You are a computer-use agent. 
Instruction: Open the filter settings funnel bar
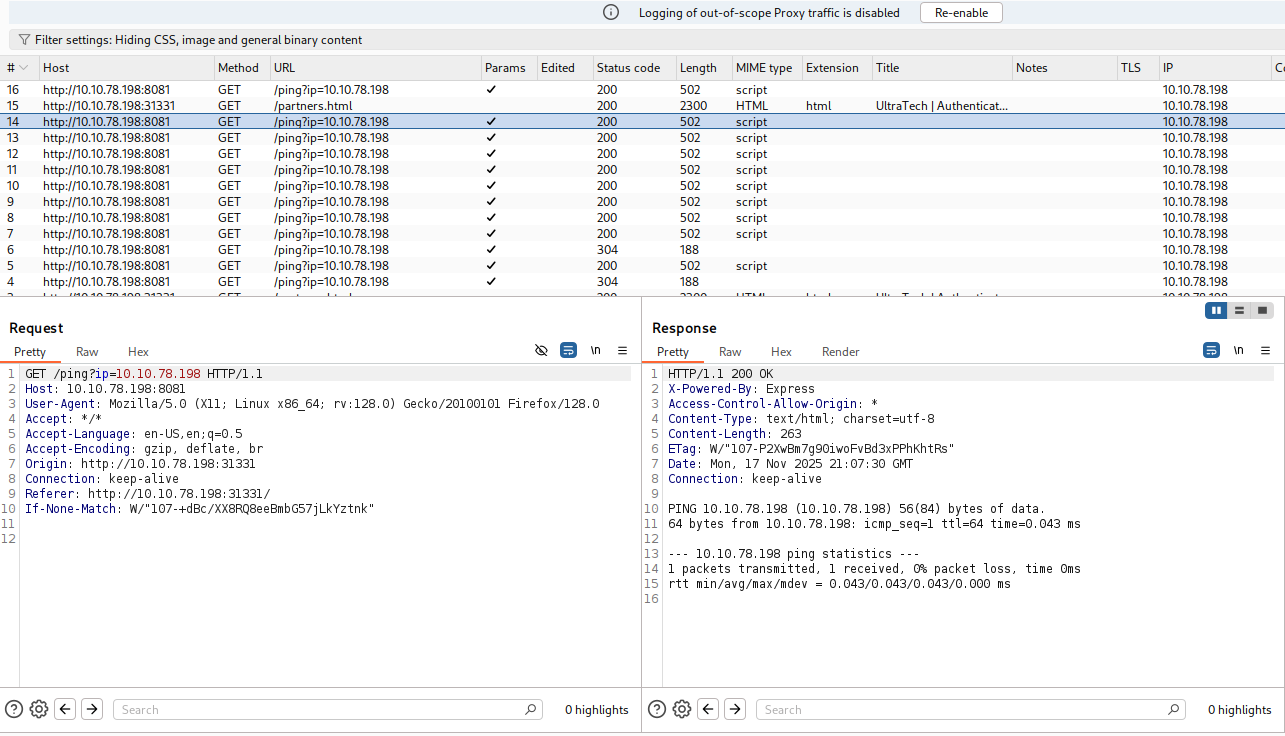click(190, 40)
